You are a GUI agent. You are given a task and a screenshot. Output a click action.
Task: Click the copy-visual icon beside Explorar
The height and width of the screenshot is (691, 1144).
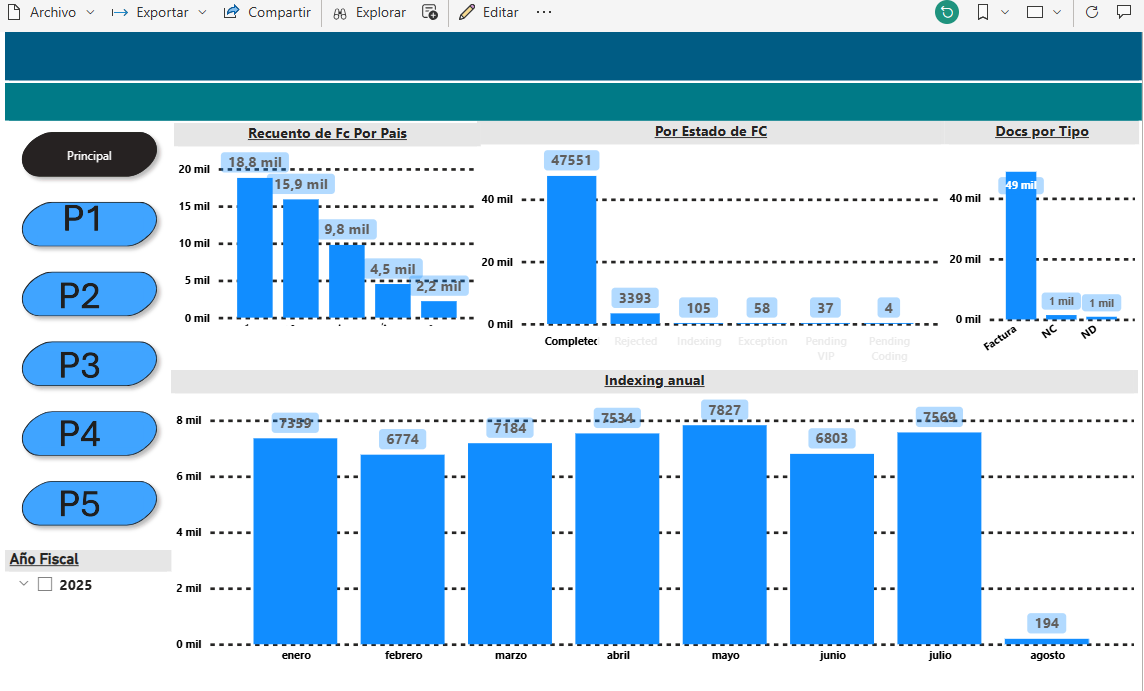click(x=430, y=13)
